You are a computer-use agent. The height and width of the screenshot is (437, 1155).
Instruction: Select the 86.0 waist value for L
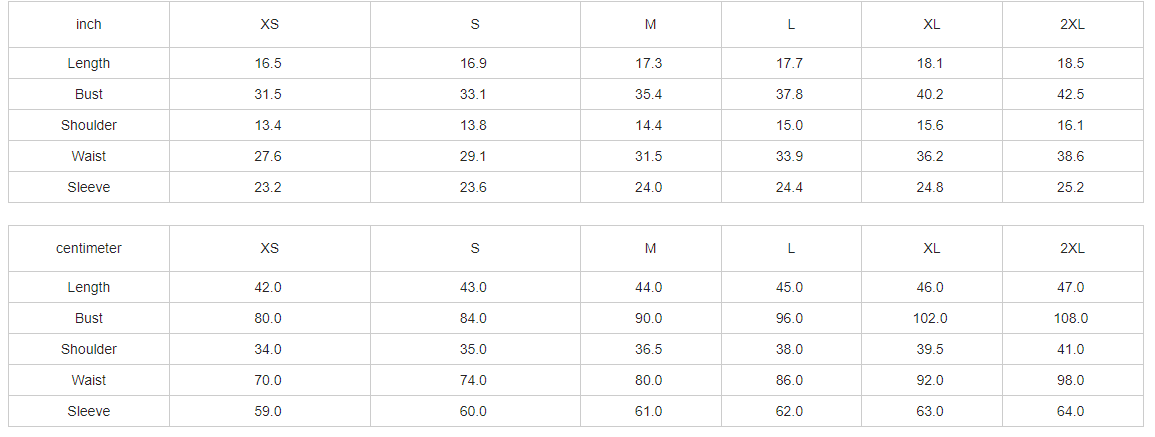click(791, 380)
